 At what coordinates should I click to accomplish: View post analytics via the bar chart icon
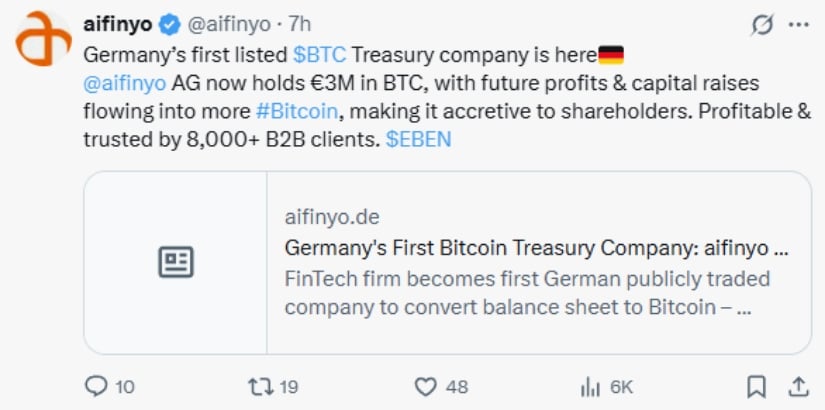click(590, 386)
